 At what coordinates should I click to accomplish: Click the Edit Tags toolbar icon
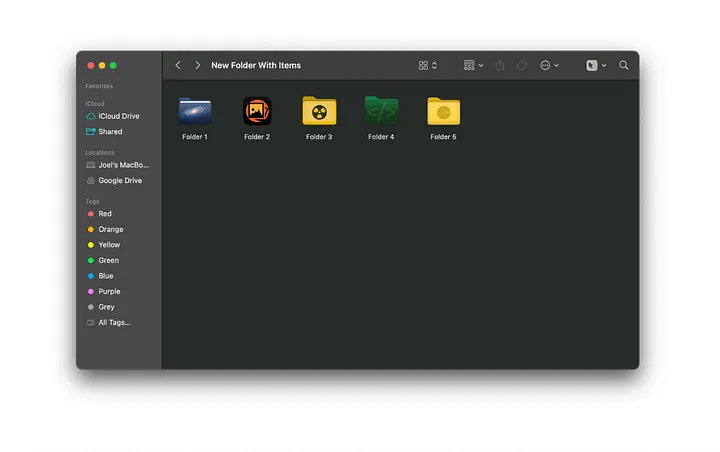(x=522, y=65)
